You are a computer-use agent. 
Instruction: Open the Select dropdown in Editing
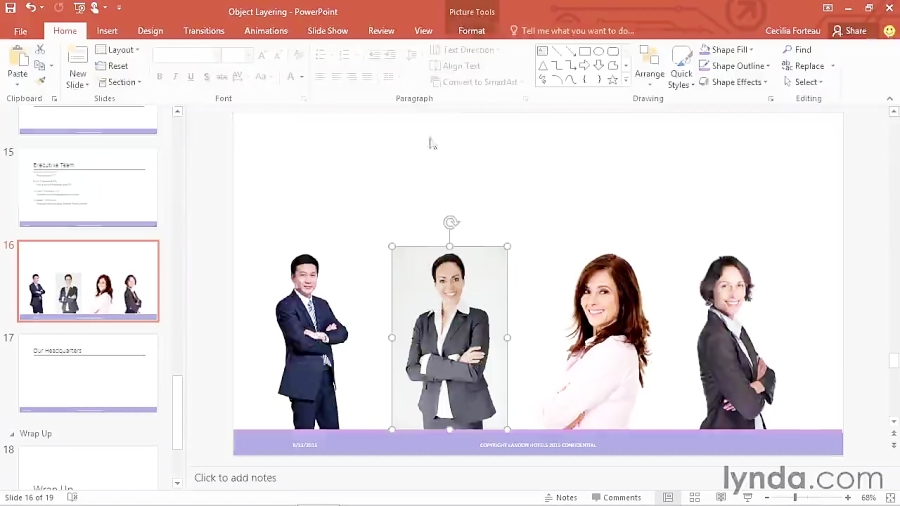(x=804, y=82)
